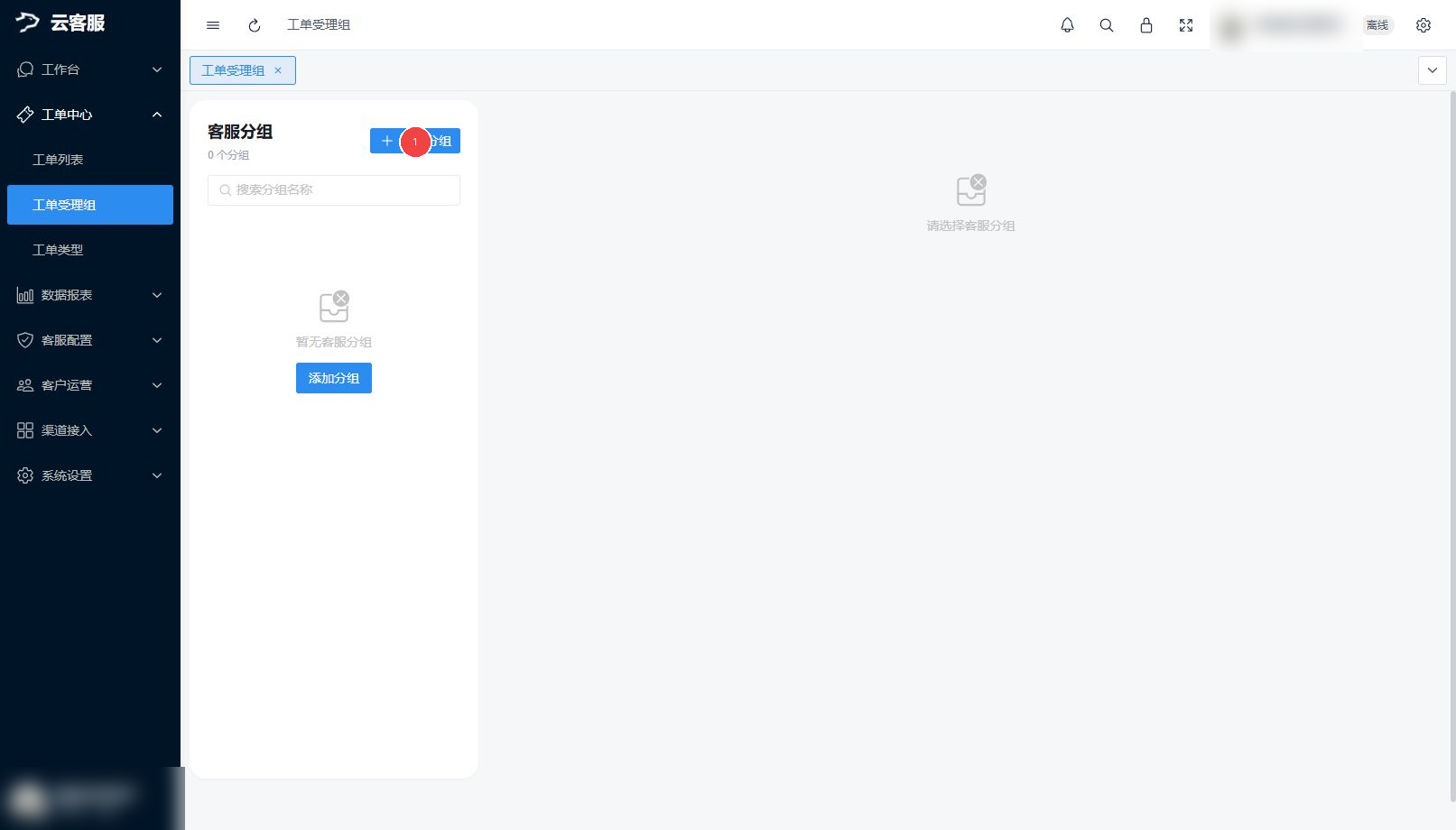The image size is (1456, 830).
Task: Click the 离线 status badge
Action: click(1377, 25)
